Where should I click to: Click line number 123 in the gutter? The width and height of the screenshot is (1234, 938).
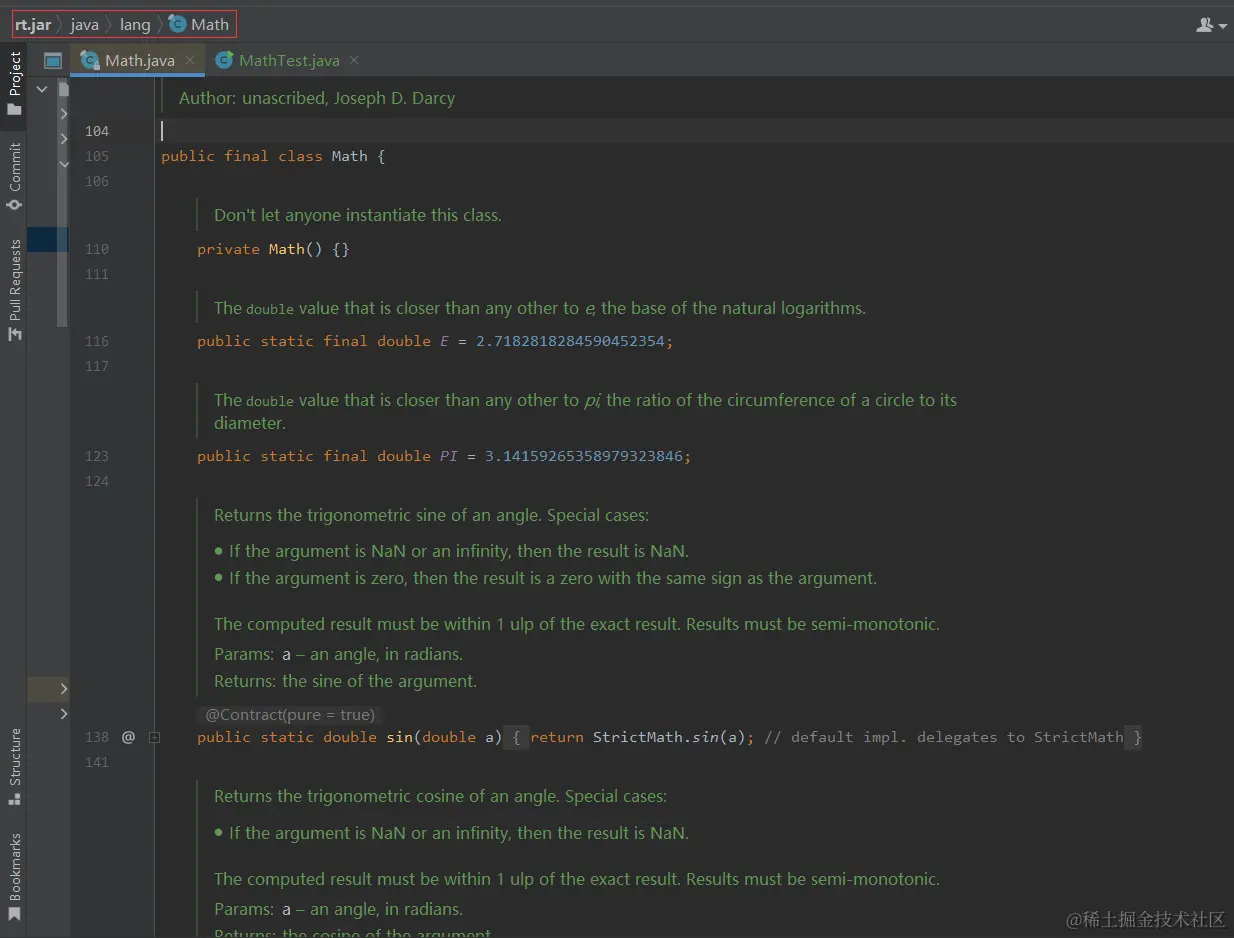click(97, 456)
